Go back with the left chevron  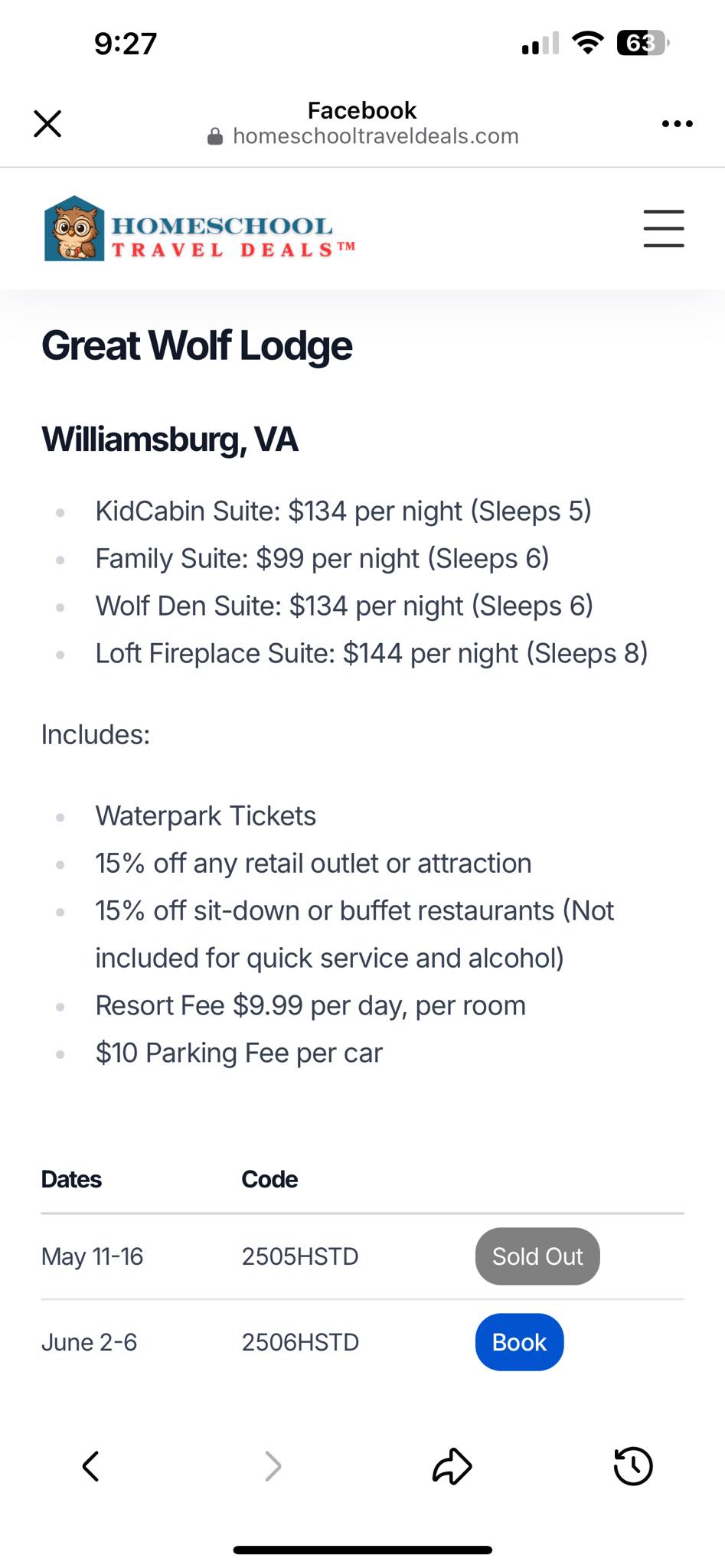90,1466
